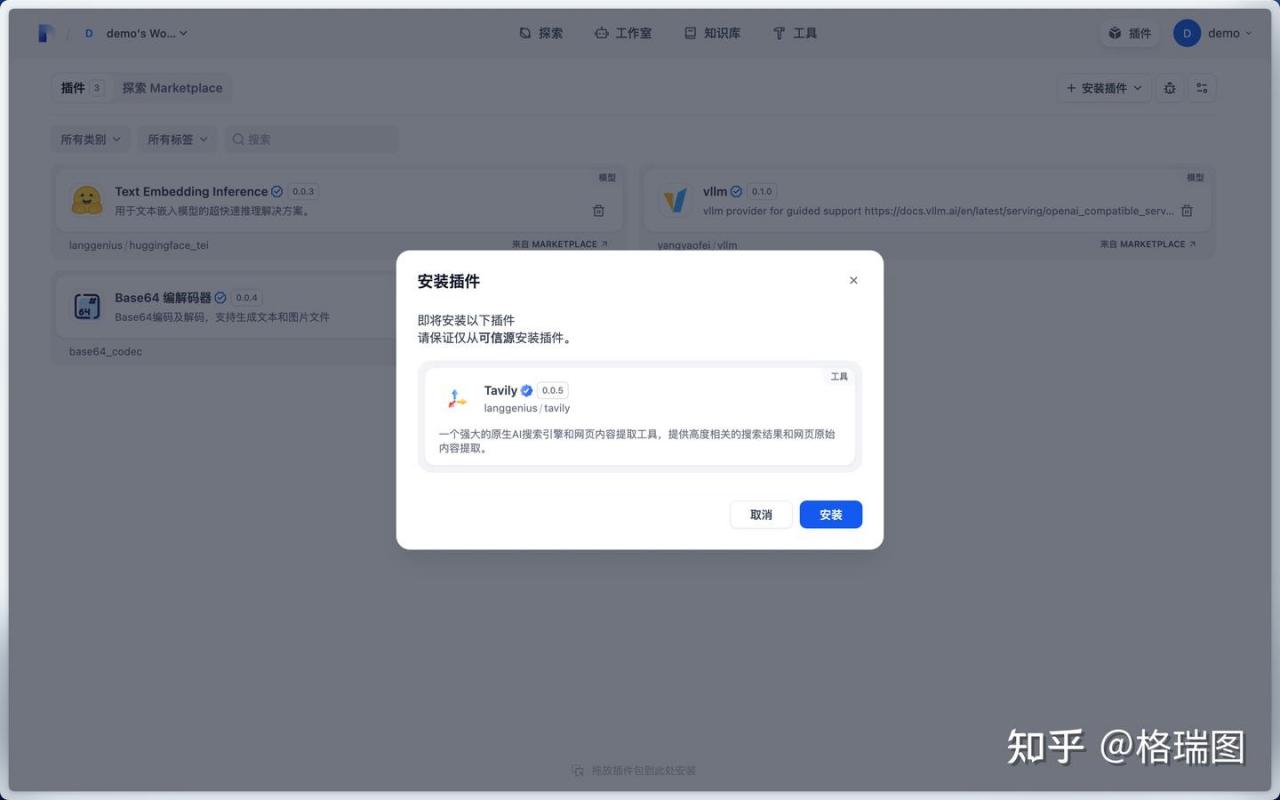Expand the 所有类别 filter

coord(90,139)
